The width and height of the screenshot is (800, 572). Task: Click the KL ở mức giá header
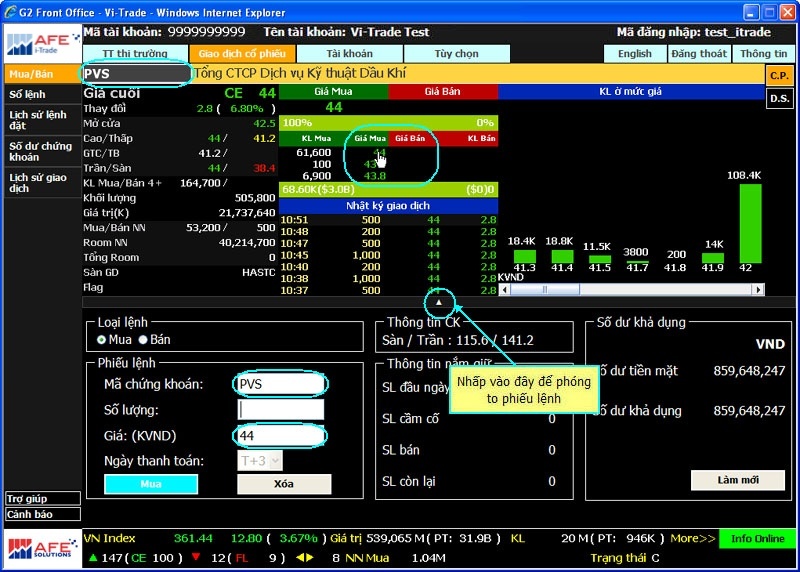tap(630, 92)
